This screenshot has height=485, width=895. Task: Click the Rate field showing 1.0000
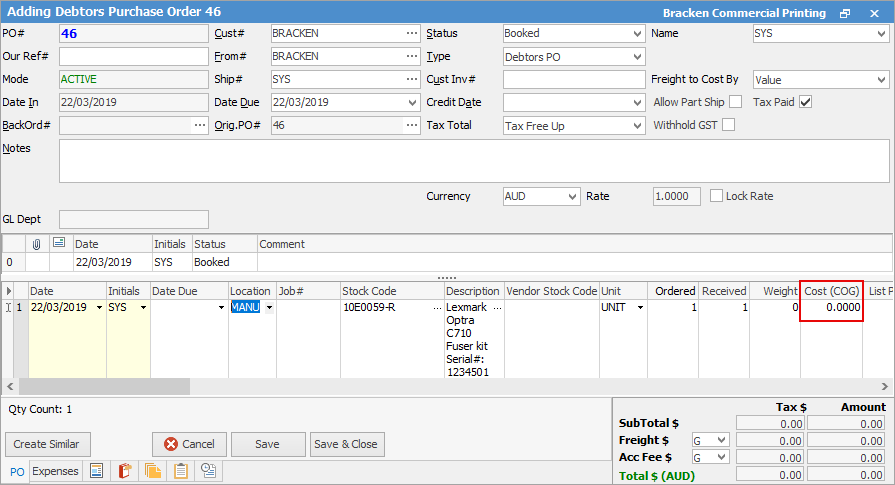pyautogui.click(x=676, y=196)
